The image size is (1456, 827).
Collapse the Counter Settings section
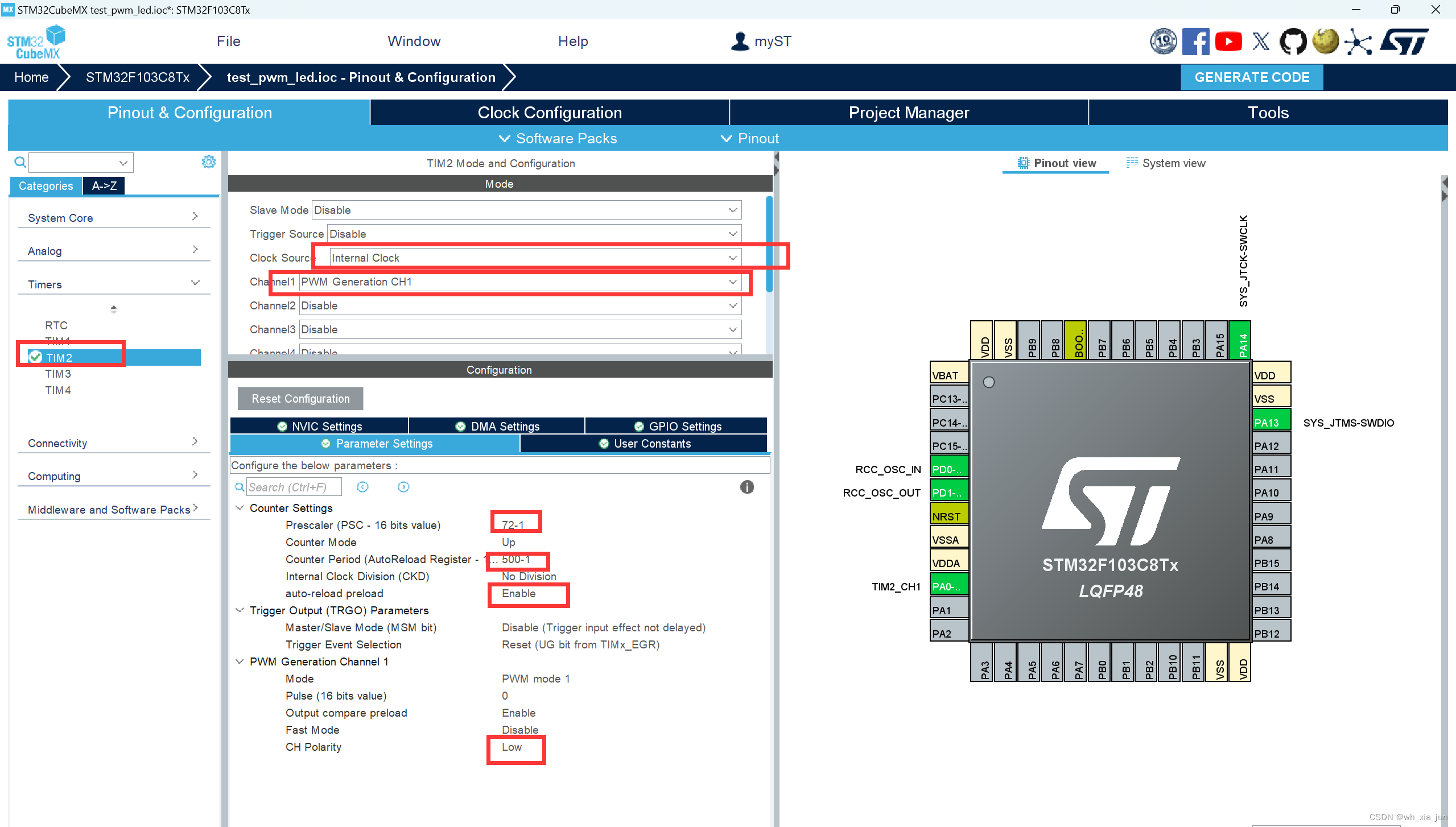[x=240, y=508]
